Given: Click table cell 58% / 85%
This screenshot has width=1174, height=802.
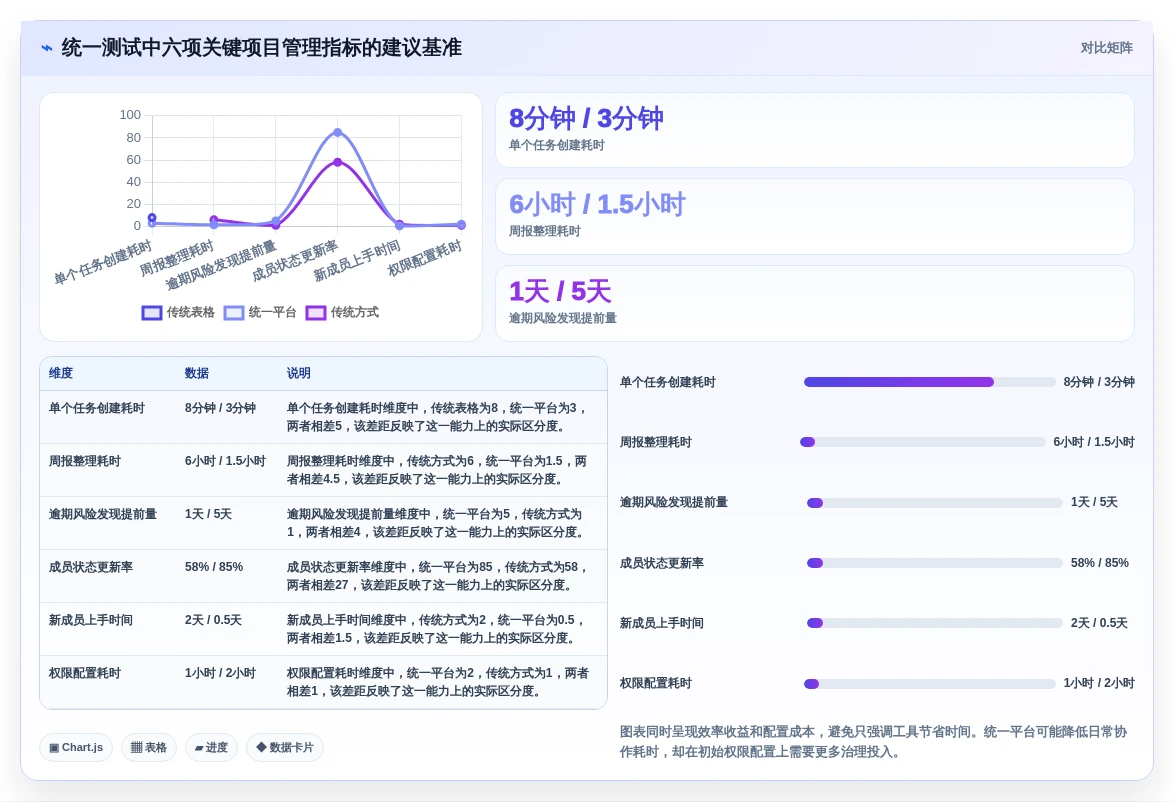Looking at the screenshot, I should pyautogui.click(x=214, y=567).
